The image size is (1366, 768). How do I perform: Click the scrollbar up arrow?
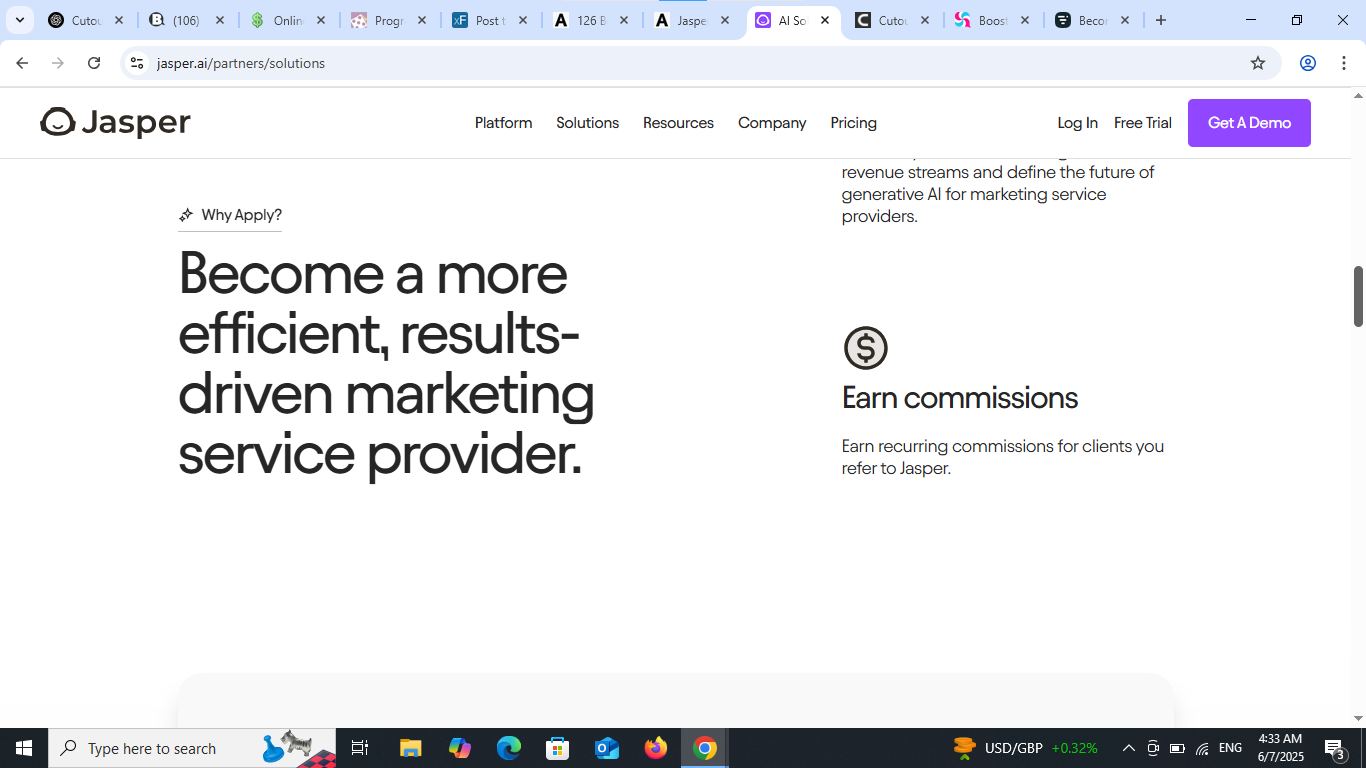pos(1358,96)
